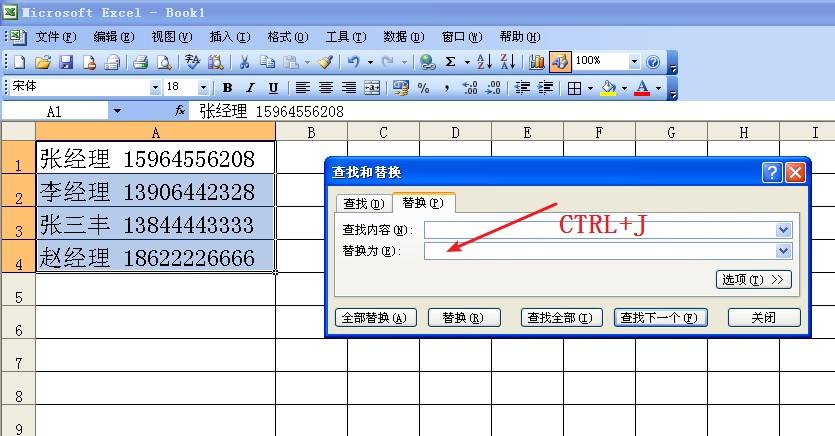The width and height of the screenshot is (835, 436).
Task: Switch to the 查找 tab
Action: (364, 204)
